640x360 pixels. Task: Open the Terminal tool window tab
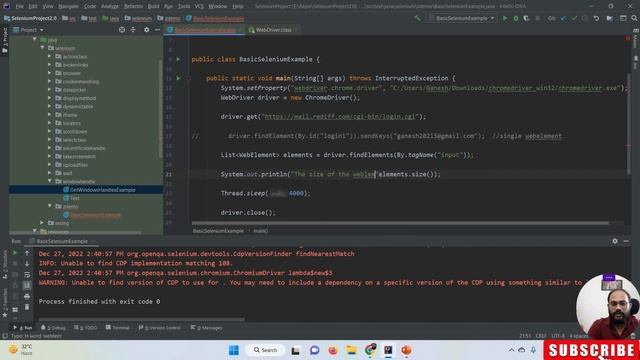click(x=118, y=328)
